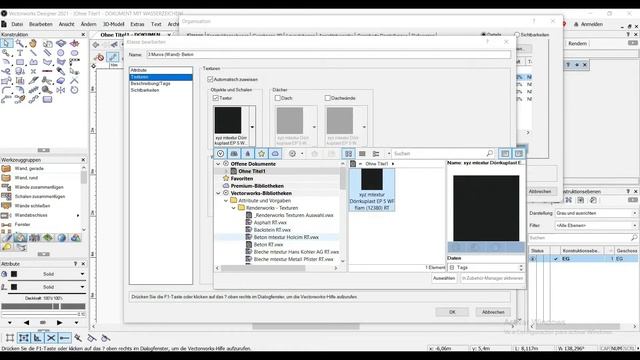This screenshot has width=640, height=360.
Task: Select the light bulb tool set icon
Action: [x=7, y=247]
